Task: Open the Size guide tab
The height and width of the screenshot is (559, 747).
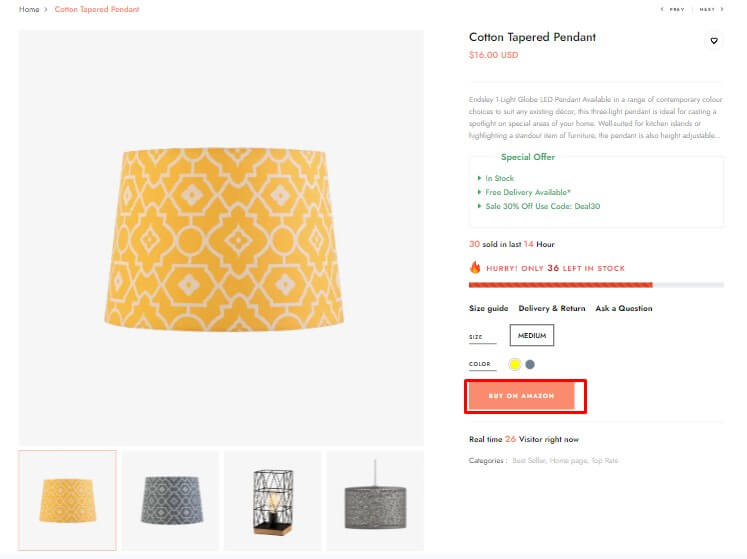Action: pos(489,308)
